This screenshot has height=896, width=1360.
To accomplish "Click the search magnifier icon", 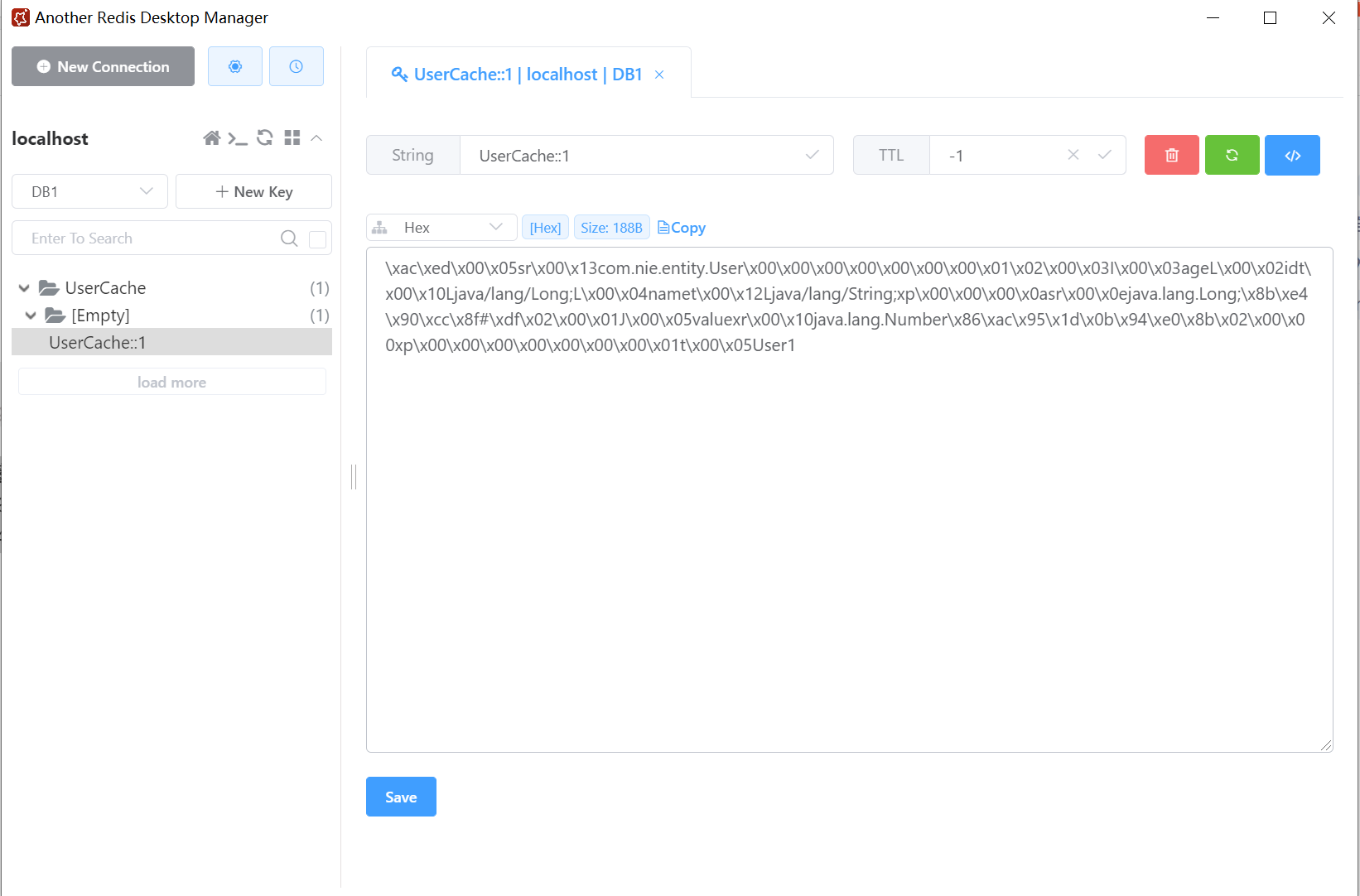I will [289, 238].
